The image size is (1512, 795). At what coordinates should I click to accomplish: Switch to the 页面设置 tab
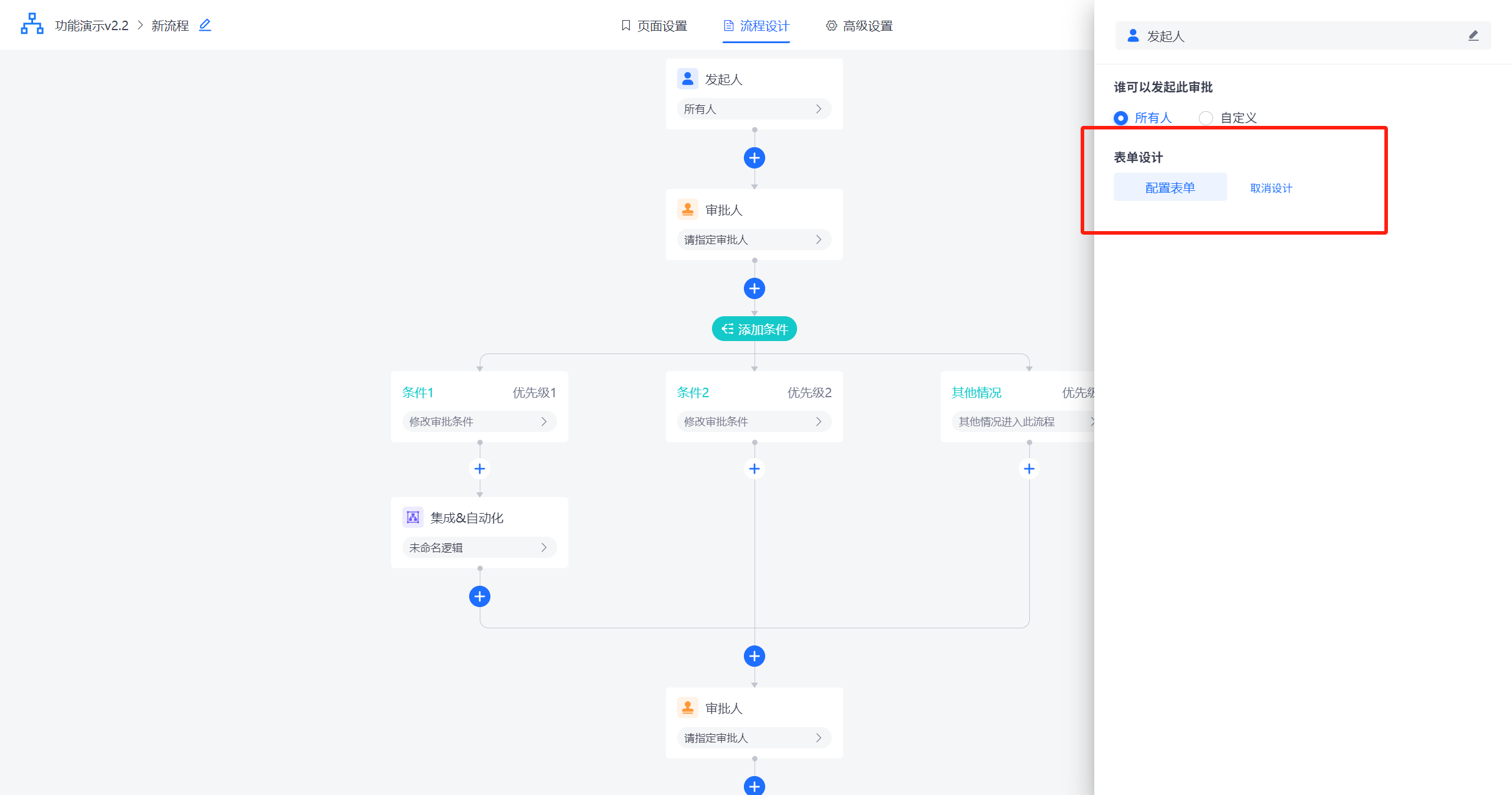[x=654, y=26]
